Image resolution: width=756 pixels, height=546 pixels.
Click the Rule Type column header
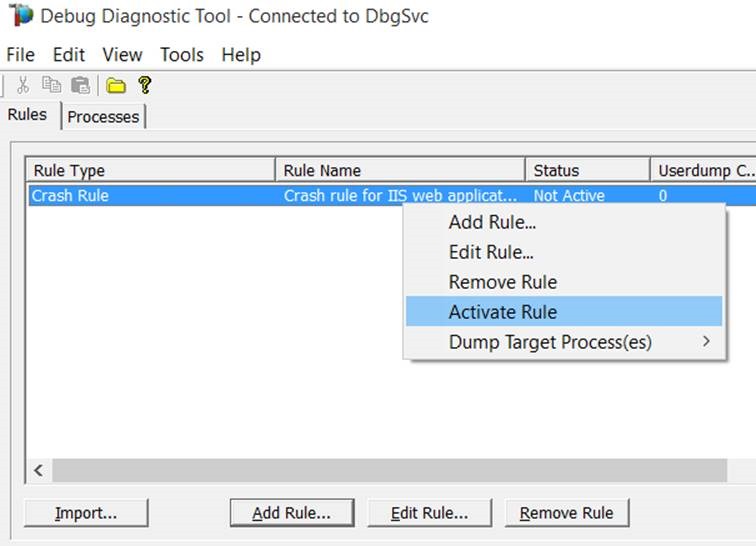click(150, 170)
